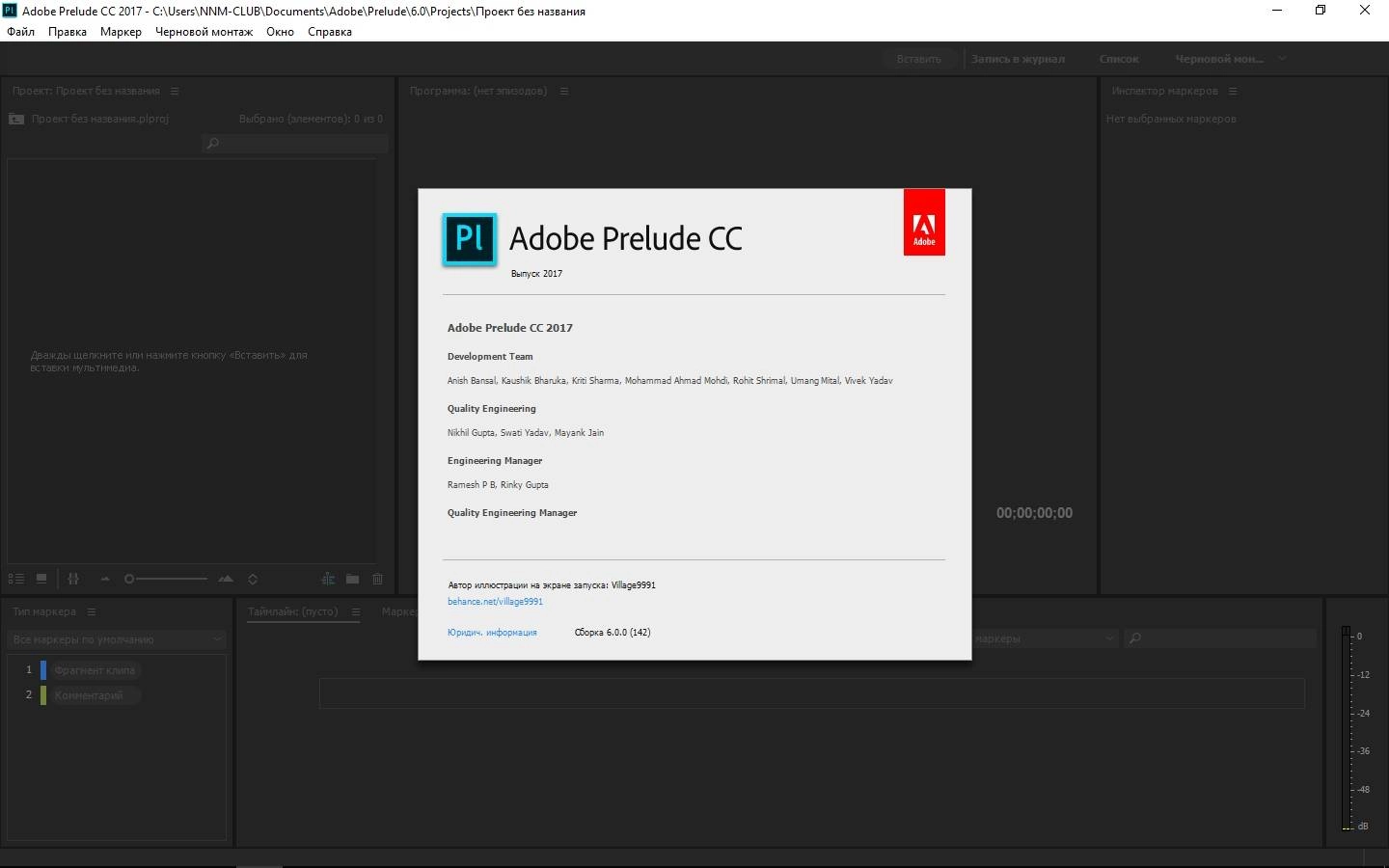Click the blue Фрагмент клипа color swatch
Screen dimensions: 1389x868
click(43, 670)
